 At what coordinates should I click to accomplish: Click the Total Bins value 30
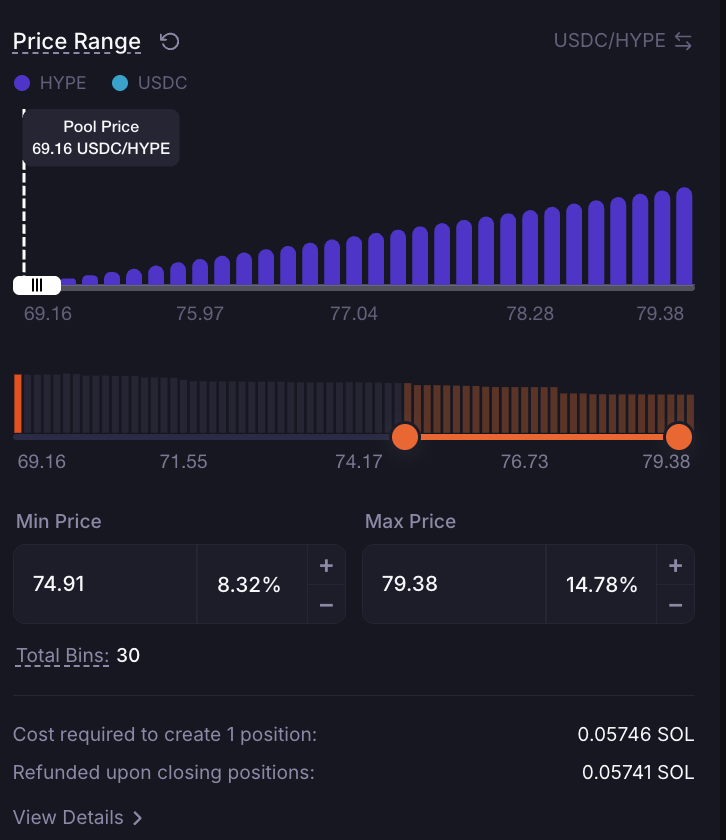tap(128, 655)
